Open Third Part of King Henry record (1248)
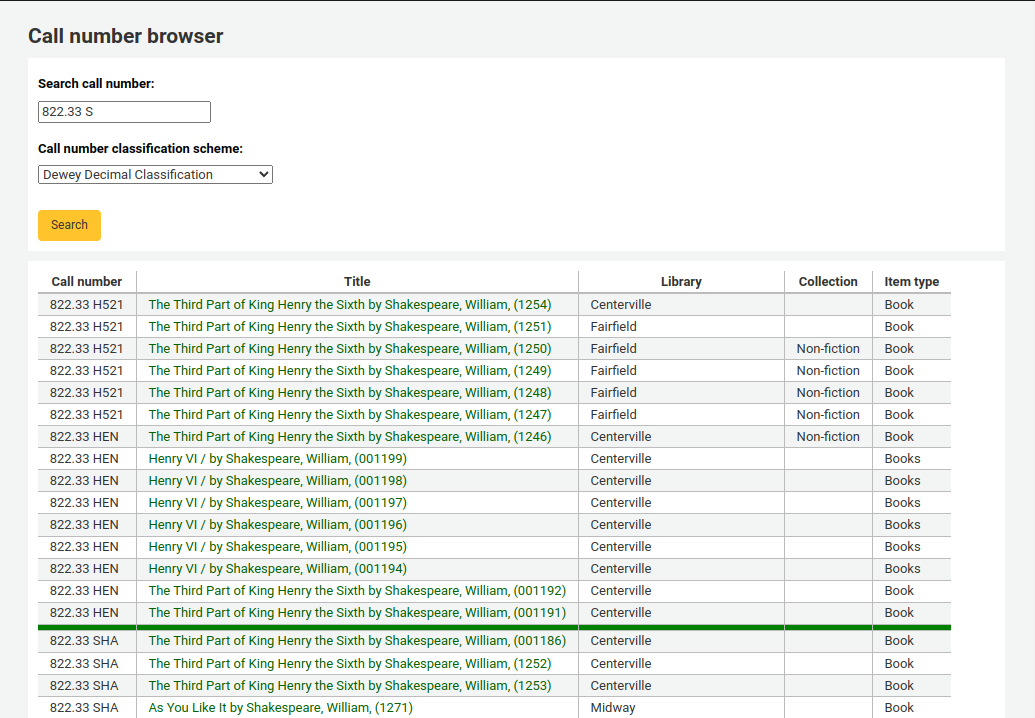Image resolution: width=1035 pixels, height=718 pixels. coord(349,393)
